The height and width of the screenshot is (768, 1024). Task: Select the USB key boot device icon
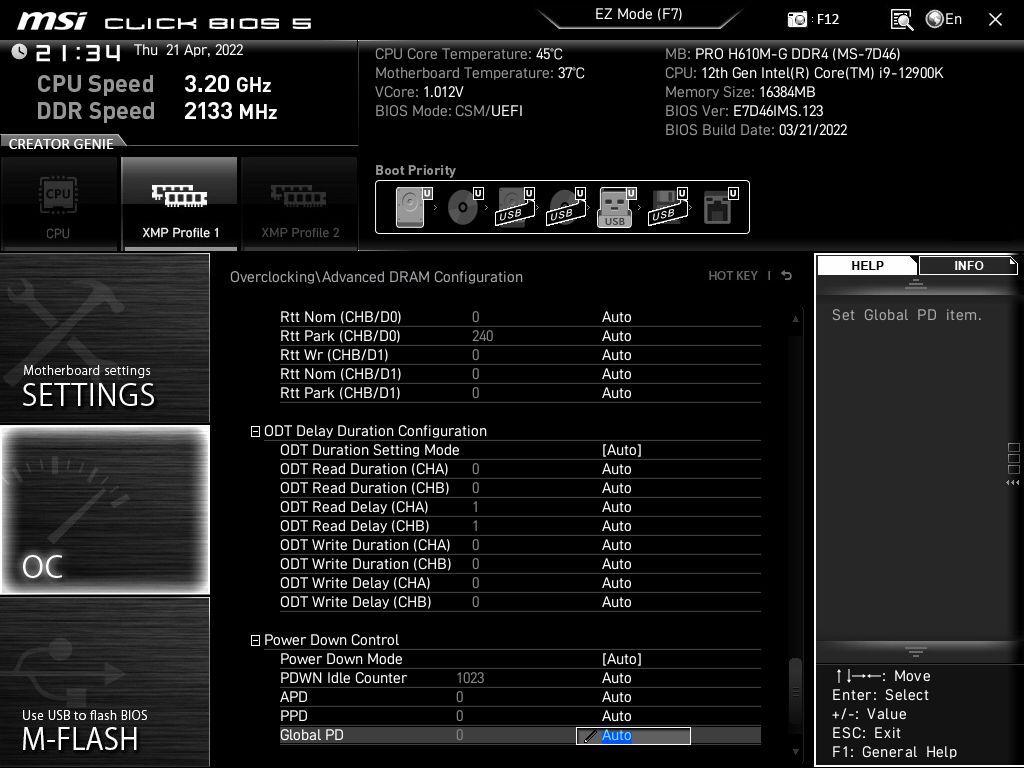[x=616, y=207]
